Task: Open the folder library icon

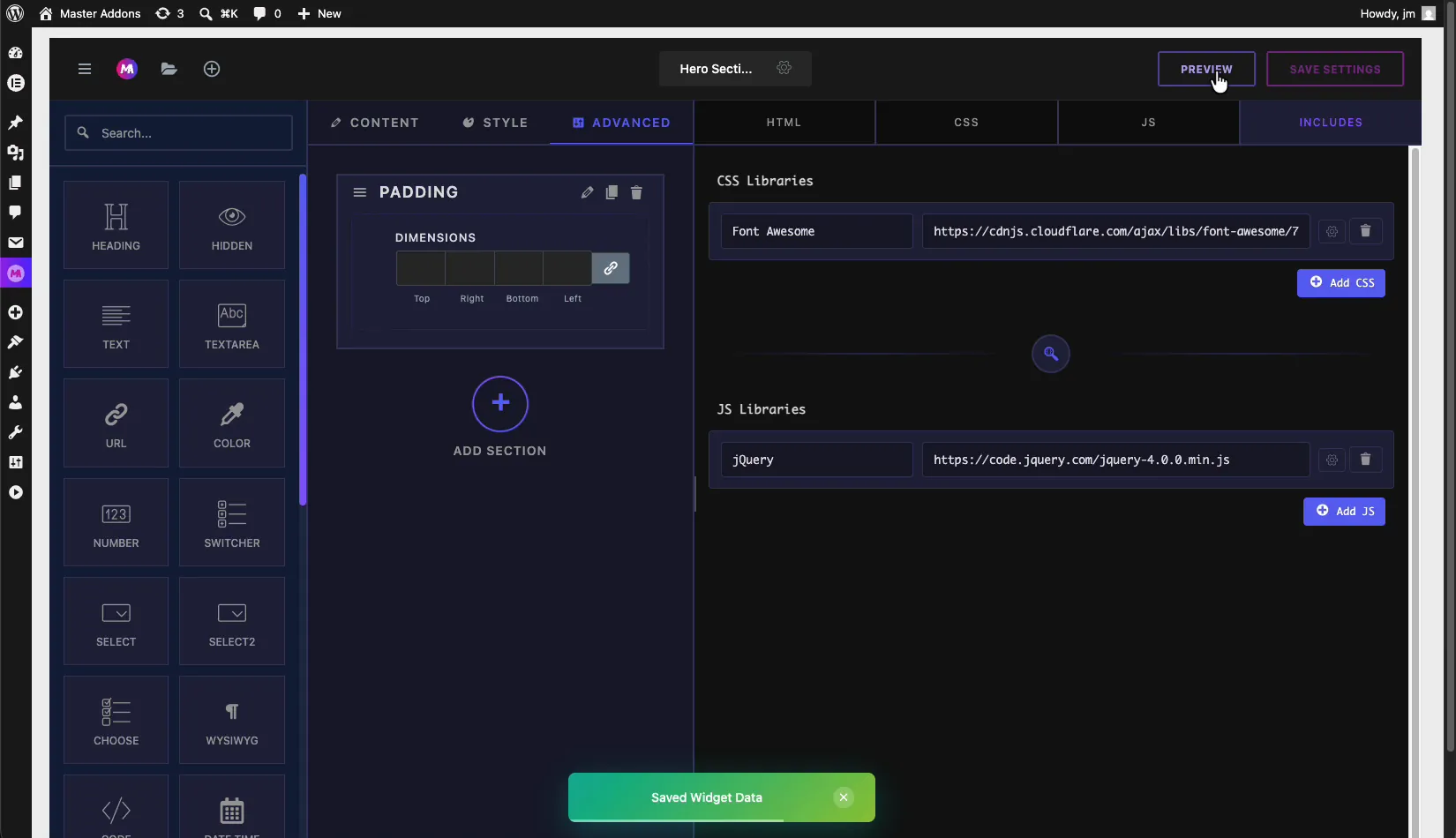Action: [x=169, y=69]
